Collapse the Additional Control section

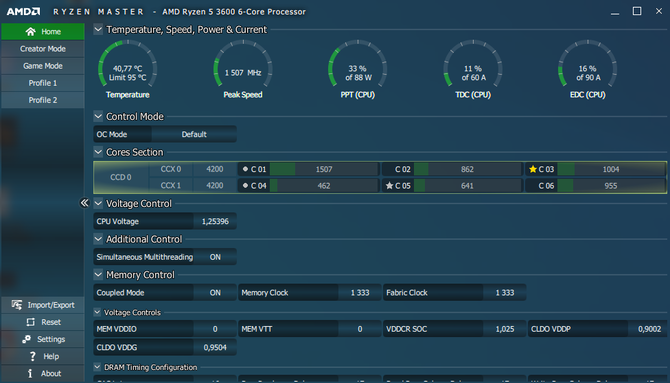pyautogui.click(x=98, y=239)
